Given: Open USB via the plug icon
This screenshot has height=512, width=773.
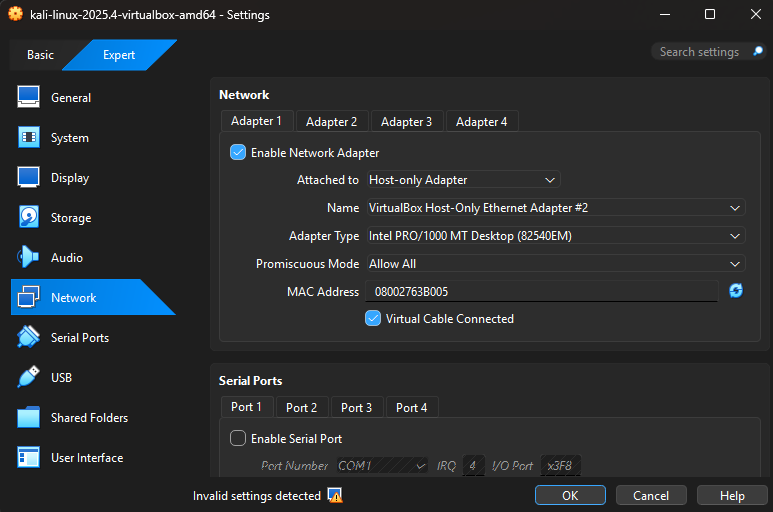Looking at the screenshot, I should (28, 377).
